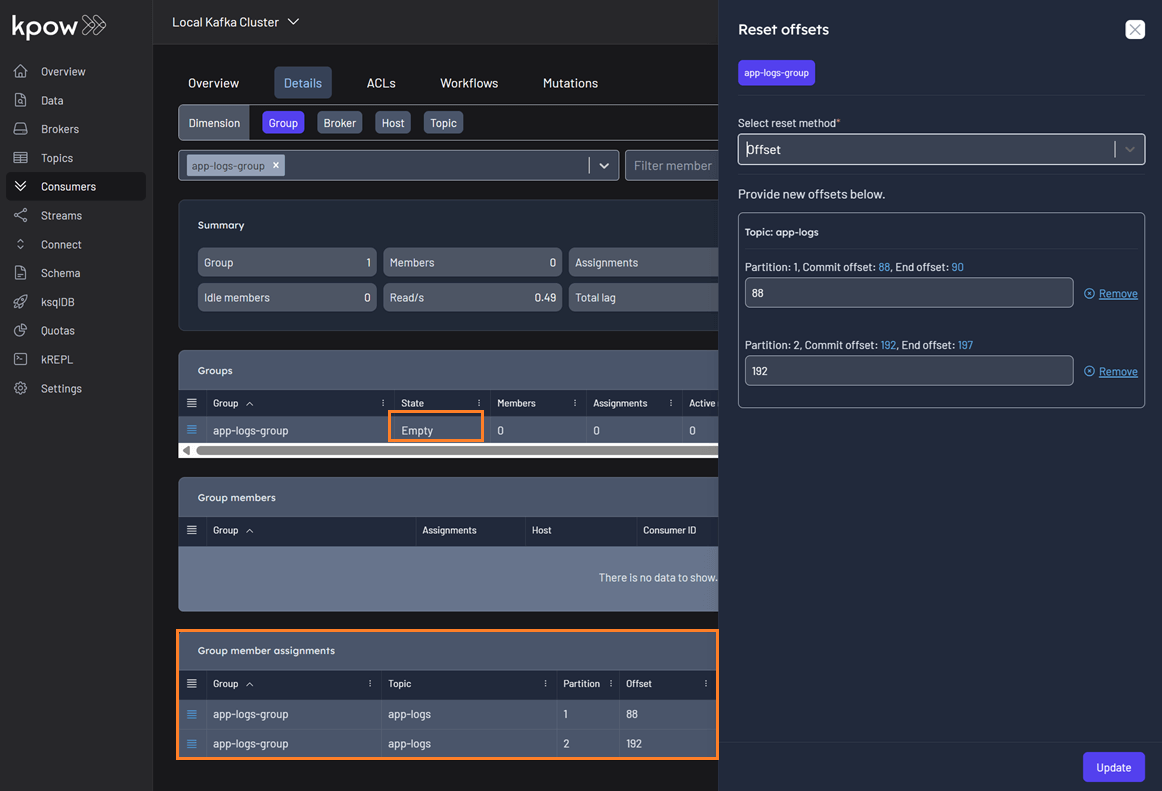The height and width of the screenshot is (791, 1162).
Task: Select the Topic dimension toggle
Action: 443,123
